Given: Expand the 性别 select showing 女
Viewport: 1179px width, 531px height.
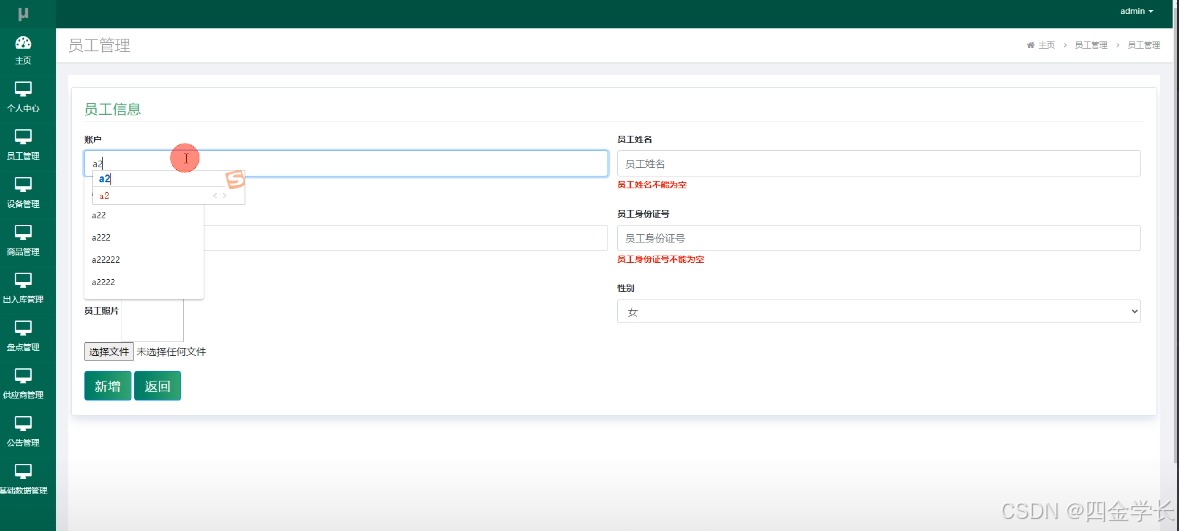Looking at the screenshot, I should click(878, 311).
